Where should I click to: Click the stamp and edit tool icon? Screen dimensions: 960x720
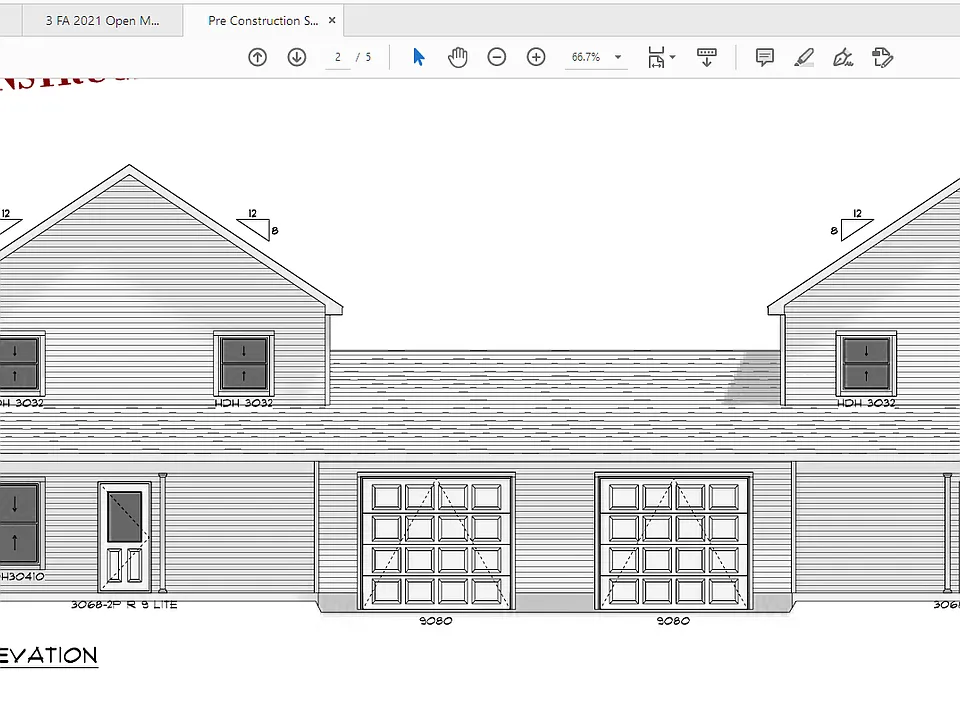(x=882, y=57)
